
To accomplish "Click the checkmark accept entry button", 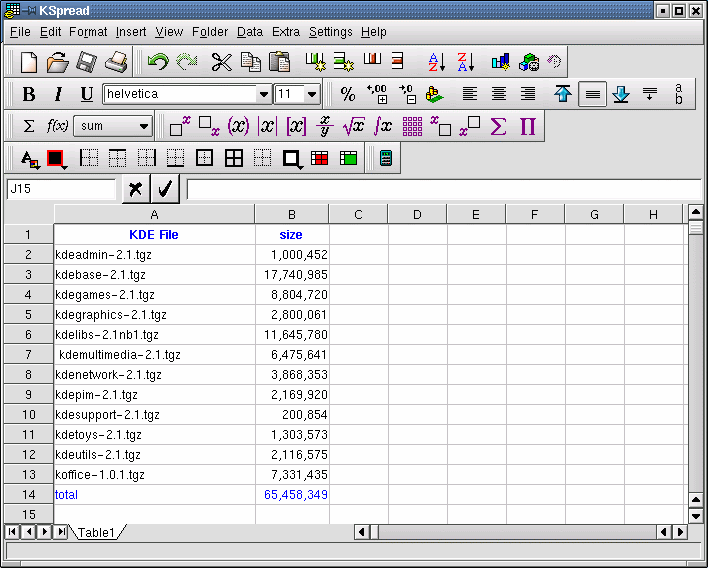I will coord(165,189).
